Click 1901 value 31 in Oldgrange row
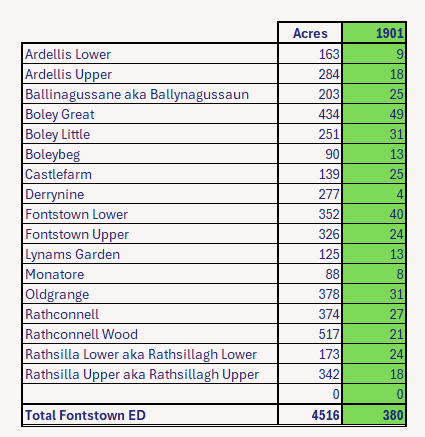The height and width of the screenshot is (437, 425). (x=374, y=294)
